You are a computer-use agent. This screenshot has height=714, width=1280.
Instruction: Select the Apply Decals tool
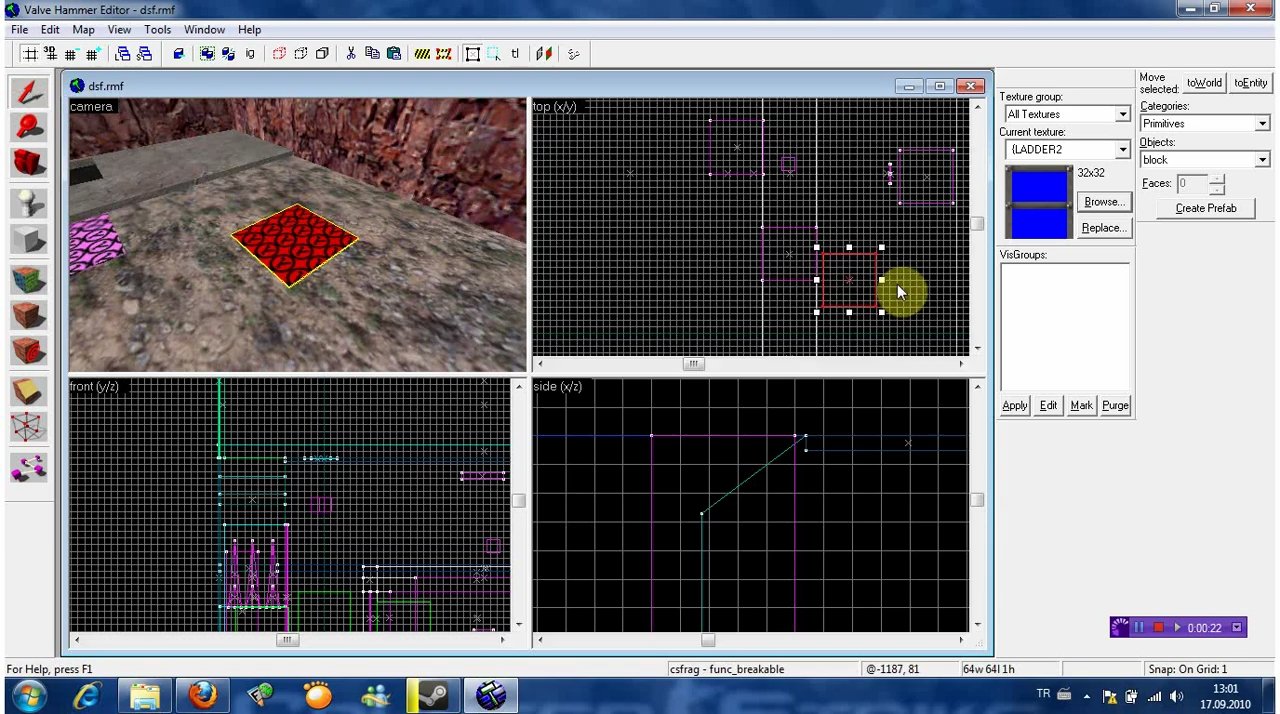click(x=29, y=352)
